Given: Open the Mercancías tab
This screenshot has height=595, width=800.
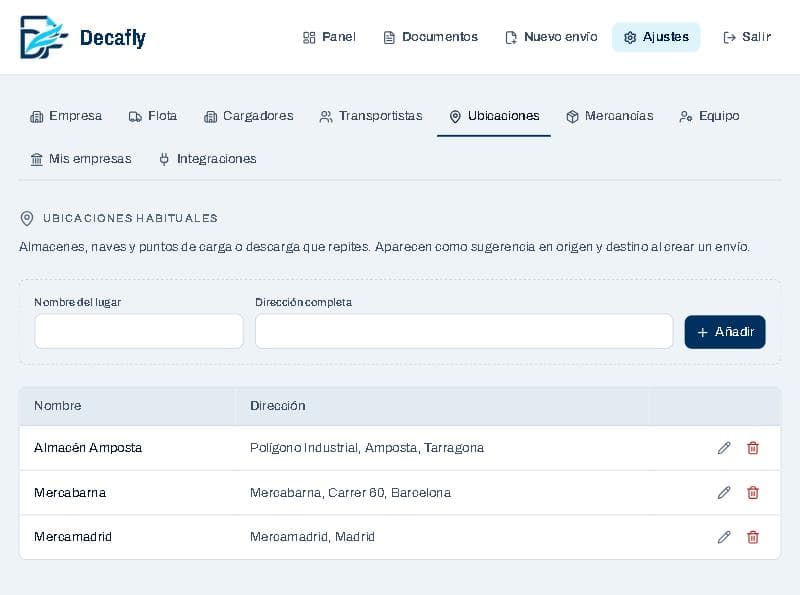Looking at the screenshot, I should (x=610, y=116).
